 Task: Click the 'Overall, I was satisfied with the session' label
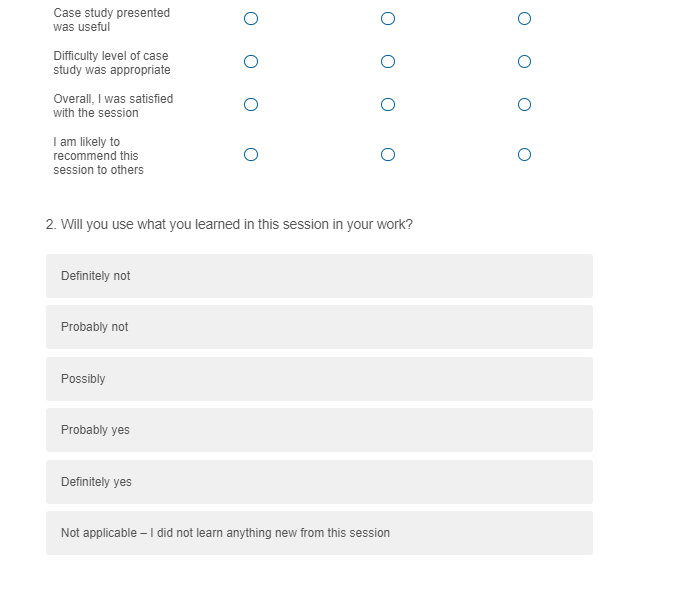point(113,106)
